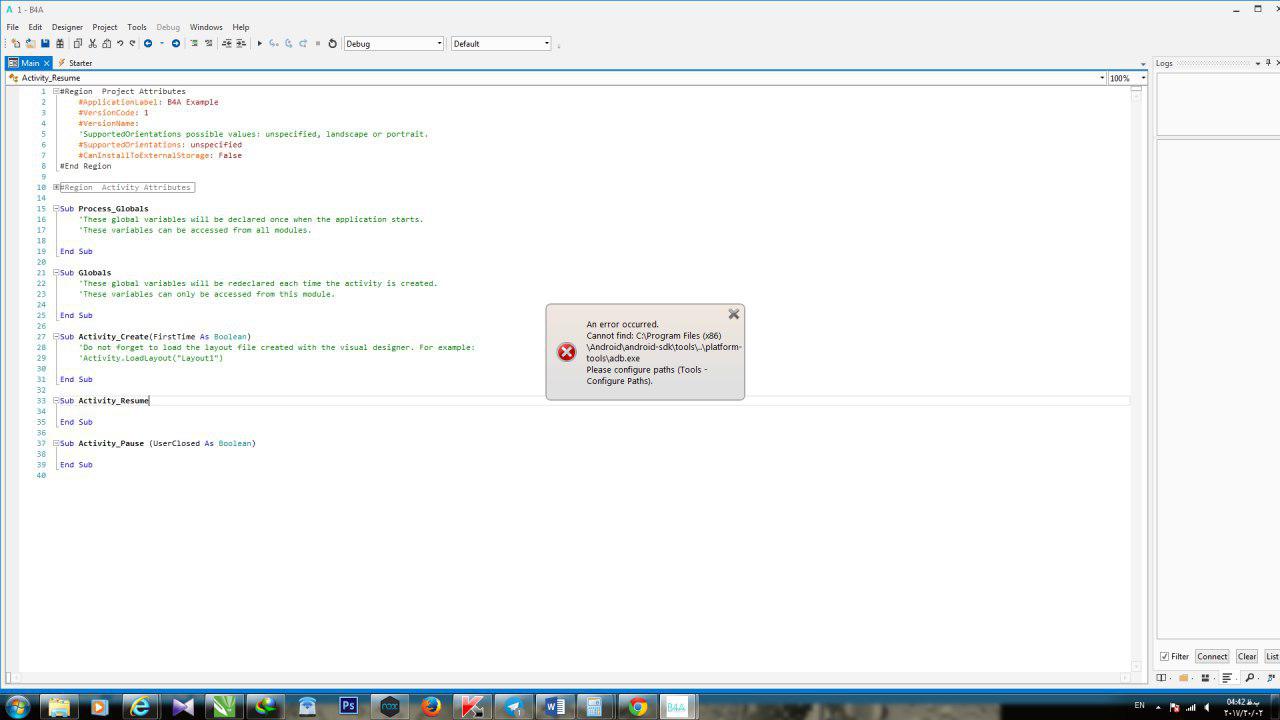Click the Clear button in Logs

(1246, 656)
